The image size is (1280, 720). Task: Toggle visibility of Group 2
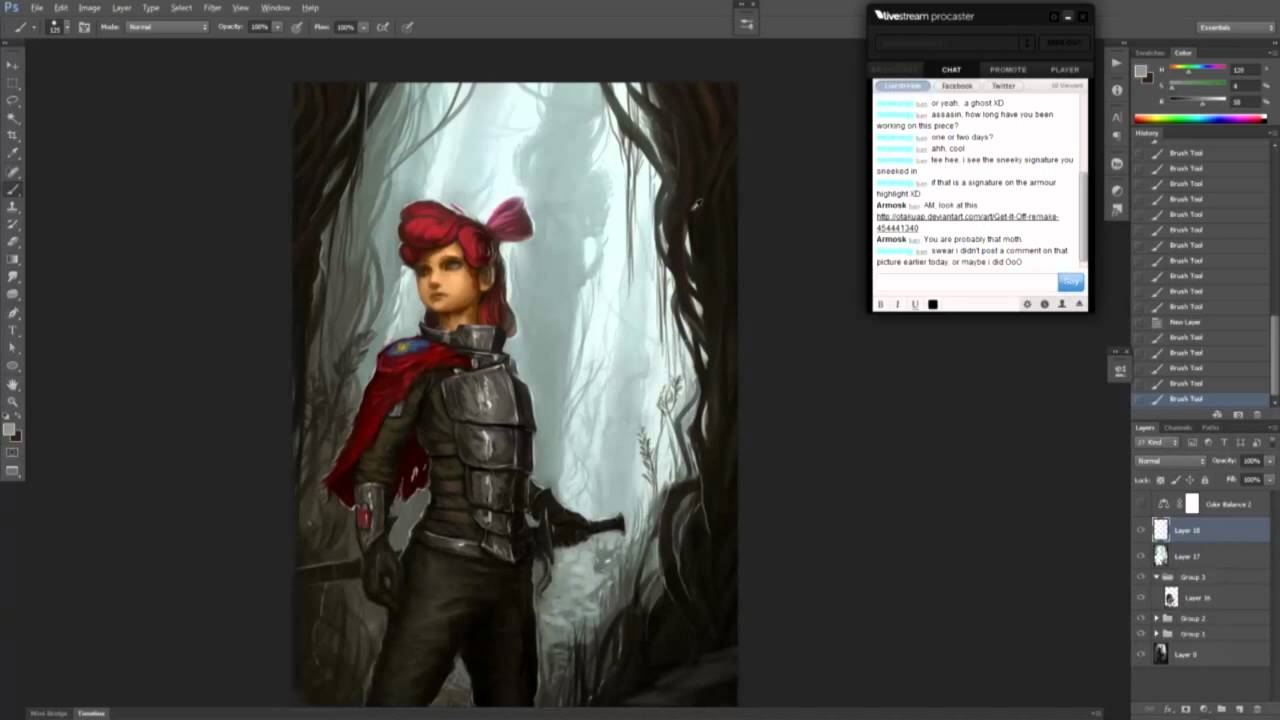(1141, 618)
